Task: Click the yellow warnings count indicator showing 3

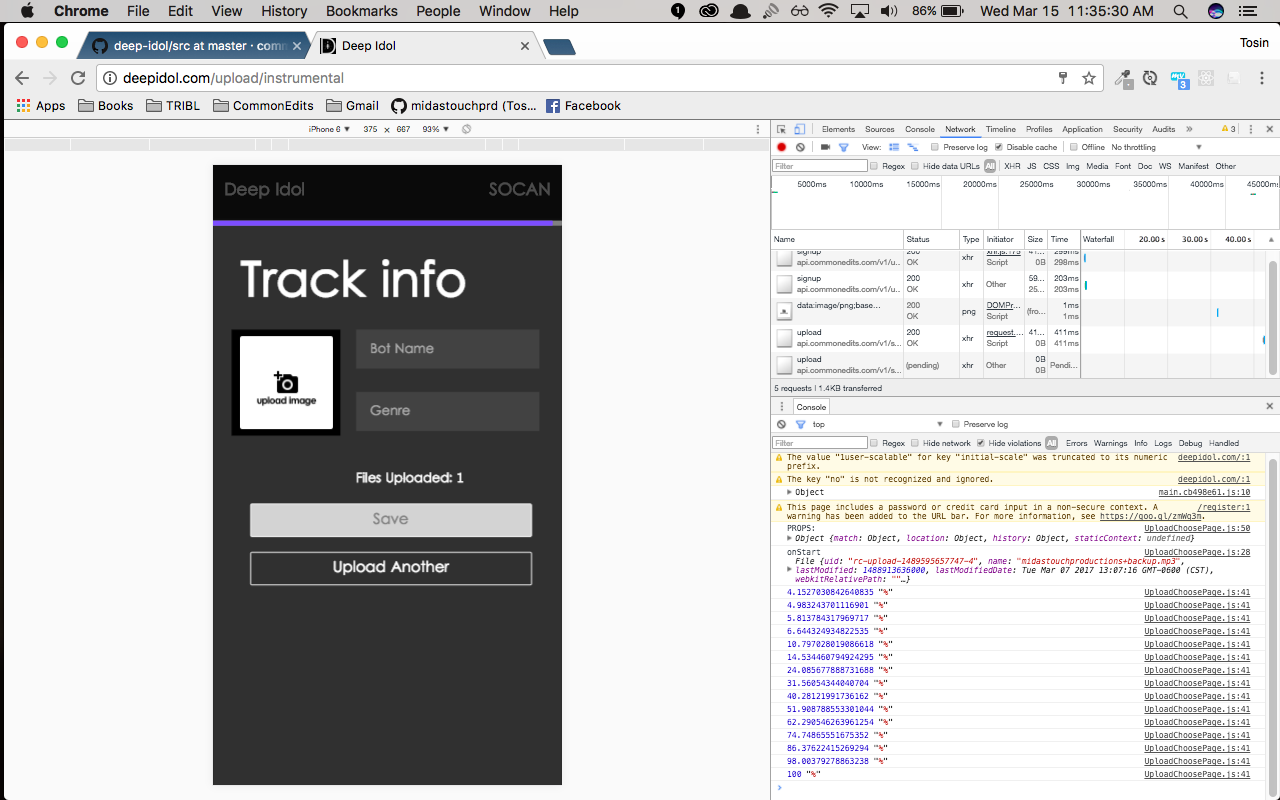Action: pos(1229,129)
